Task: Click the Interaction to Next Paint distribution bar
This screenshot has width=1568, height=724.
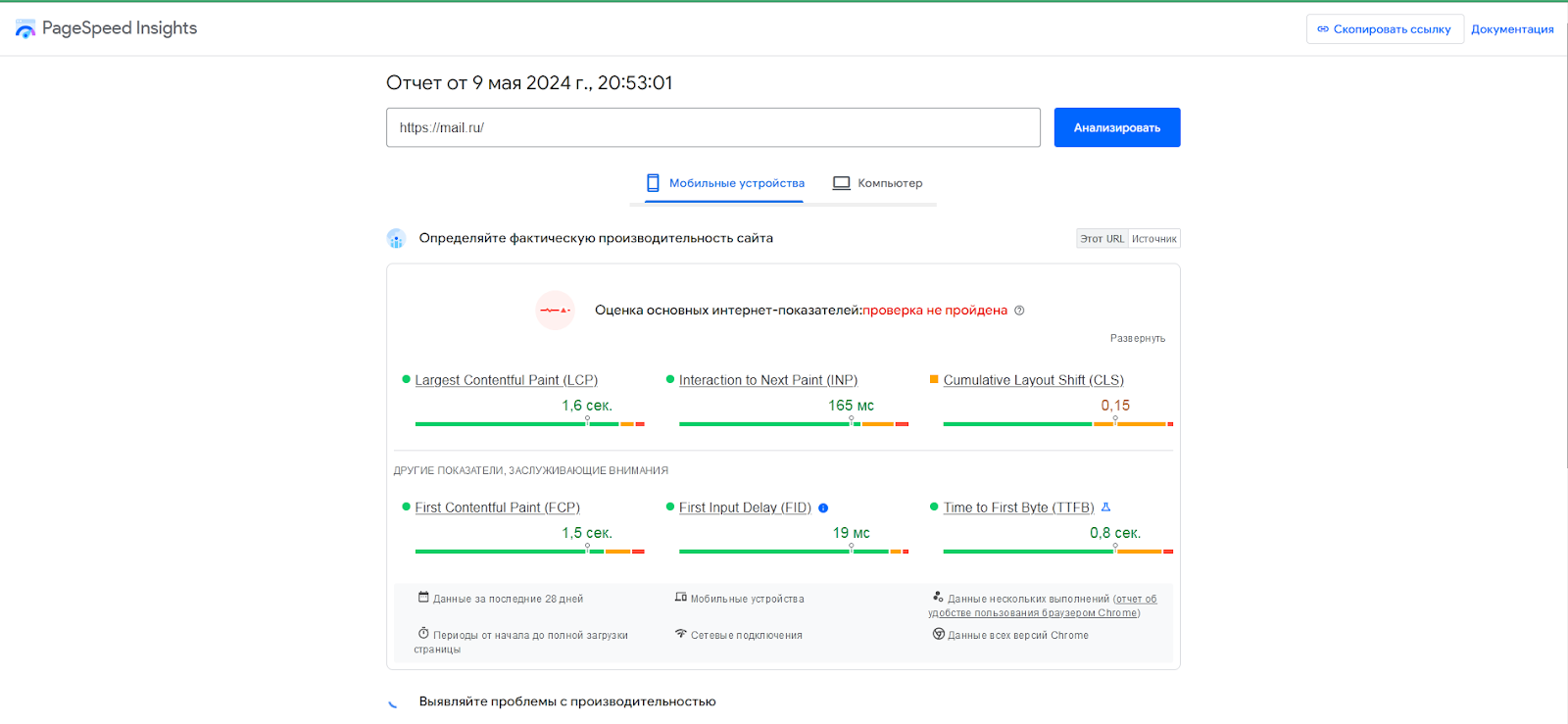Action: tap(793, 424)
